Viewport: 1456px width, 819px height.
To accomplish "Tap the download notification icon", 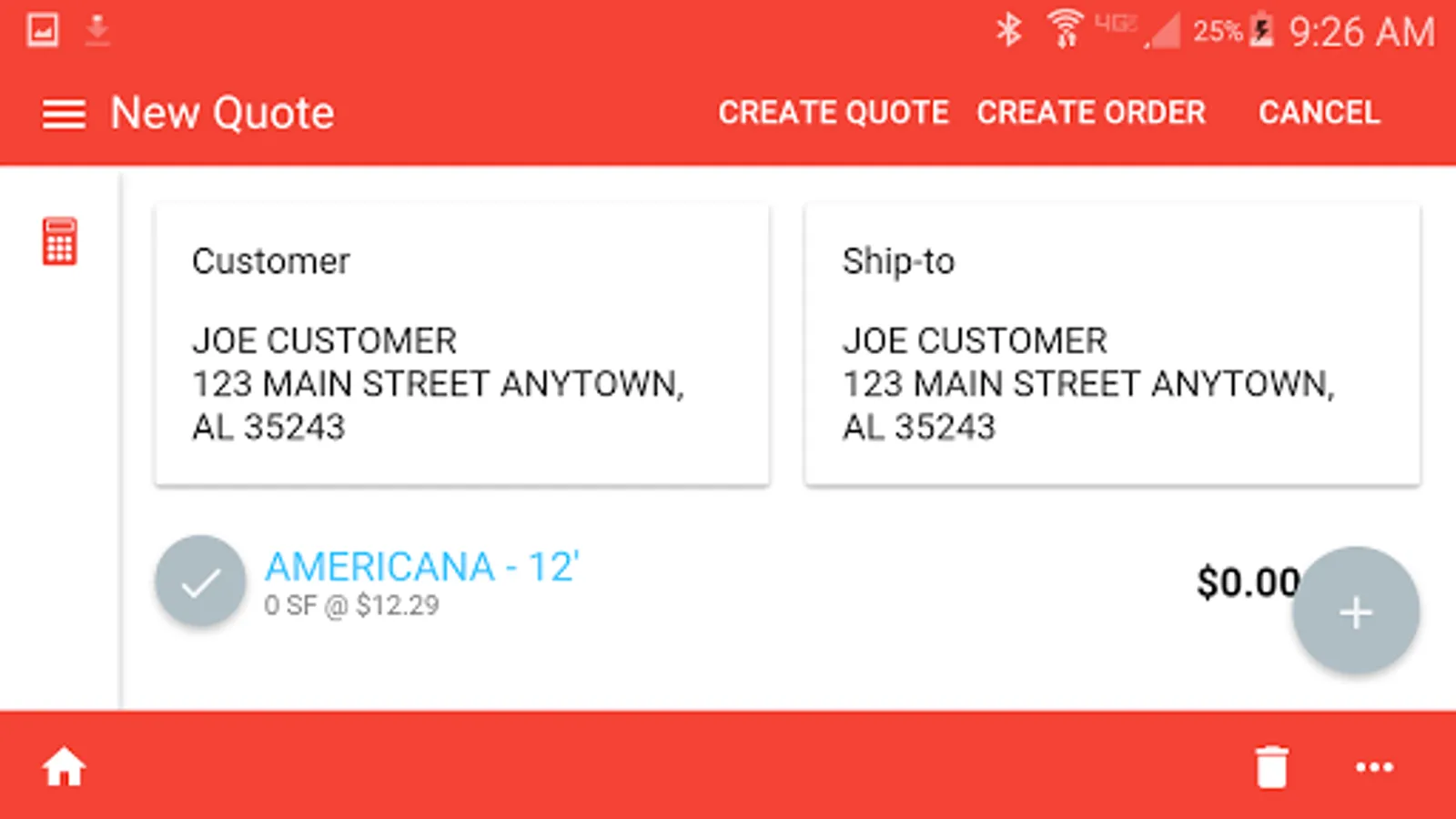I will pos(97,31).
